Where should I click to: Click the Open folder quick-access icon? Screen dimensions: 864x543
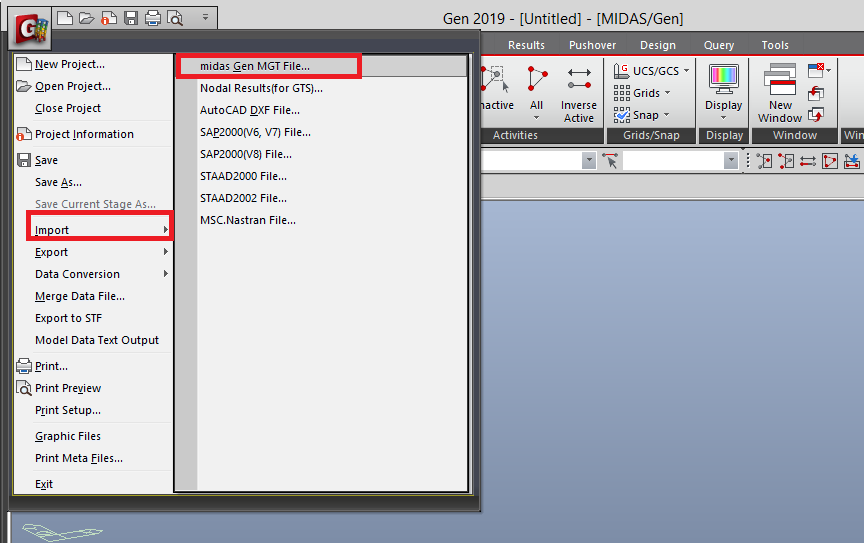87,18
